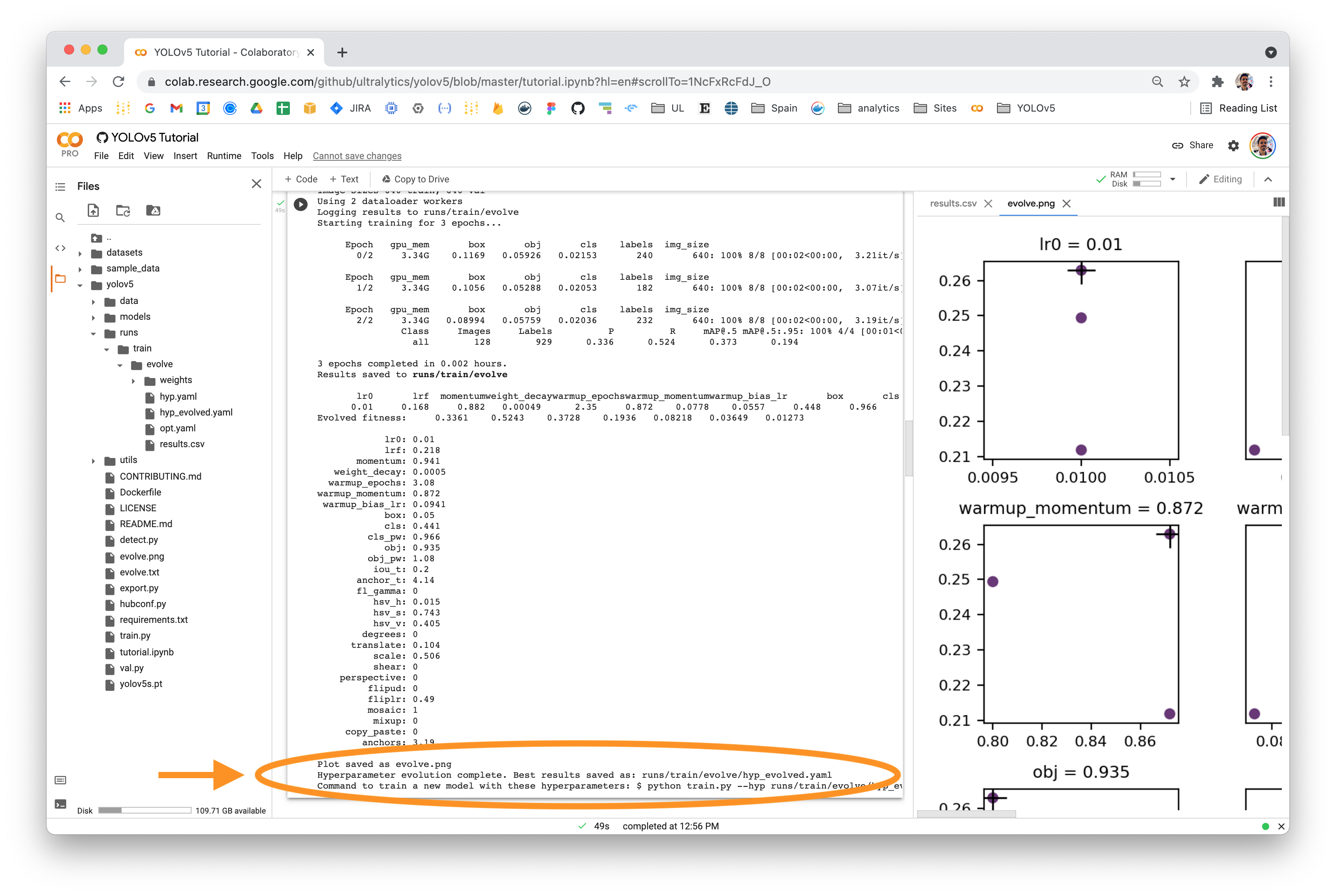Click the upload file icon in Files panel
The width and height of the screenshot is (1336, 896).
[93, 210]
